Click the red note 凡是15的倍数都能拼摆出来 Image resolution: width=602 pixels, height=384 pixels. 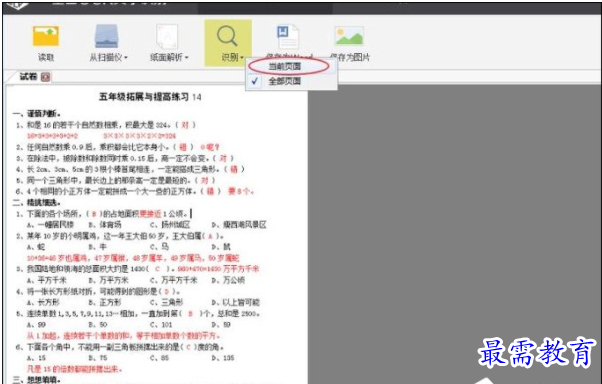[74, 369]
